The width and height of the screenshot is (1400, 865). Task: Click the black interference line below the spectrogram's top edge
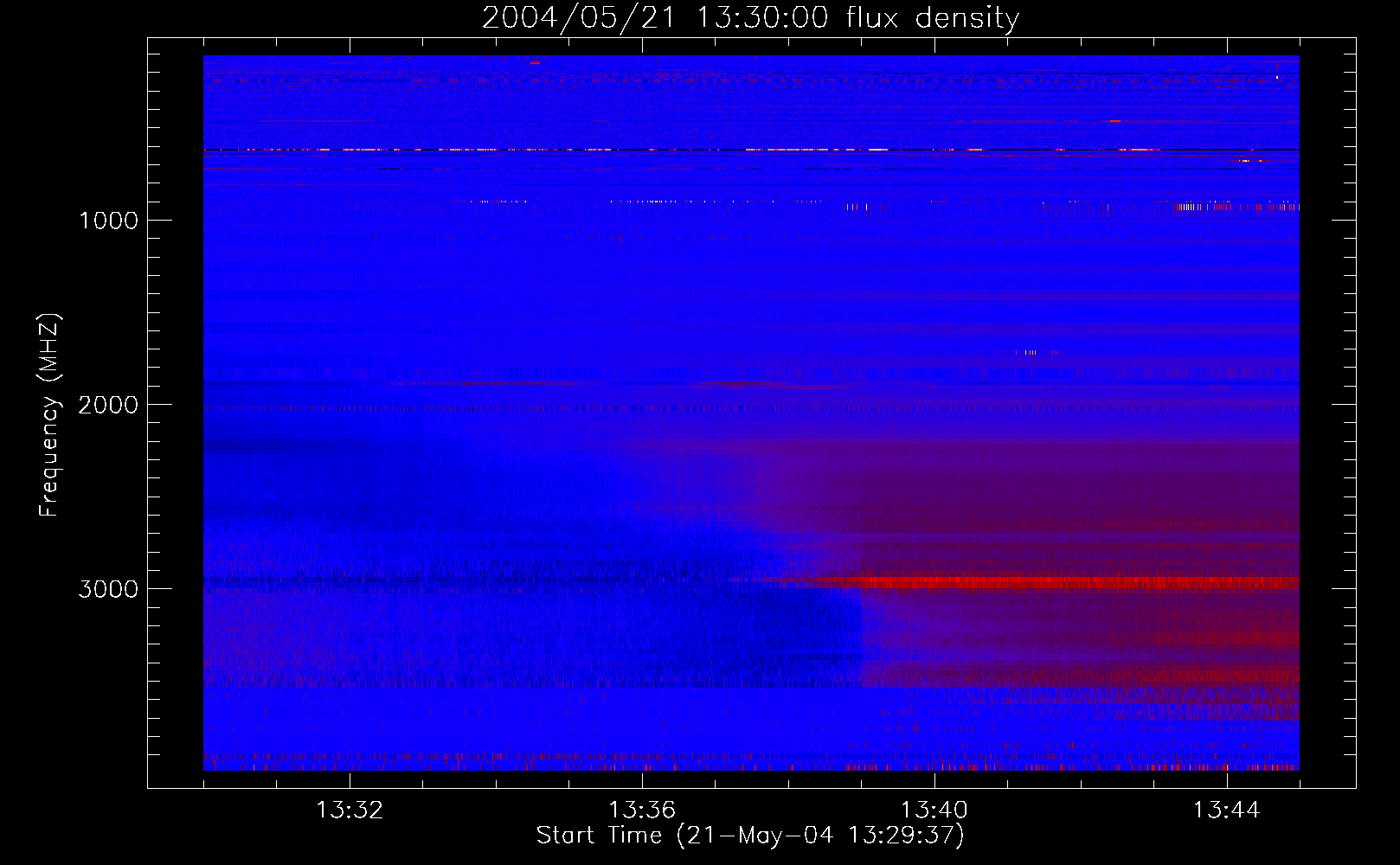751,150
